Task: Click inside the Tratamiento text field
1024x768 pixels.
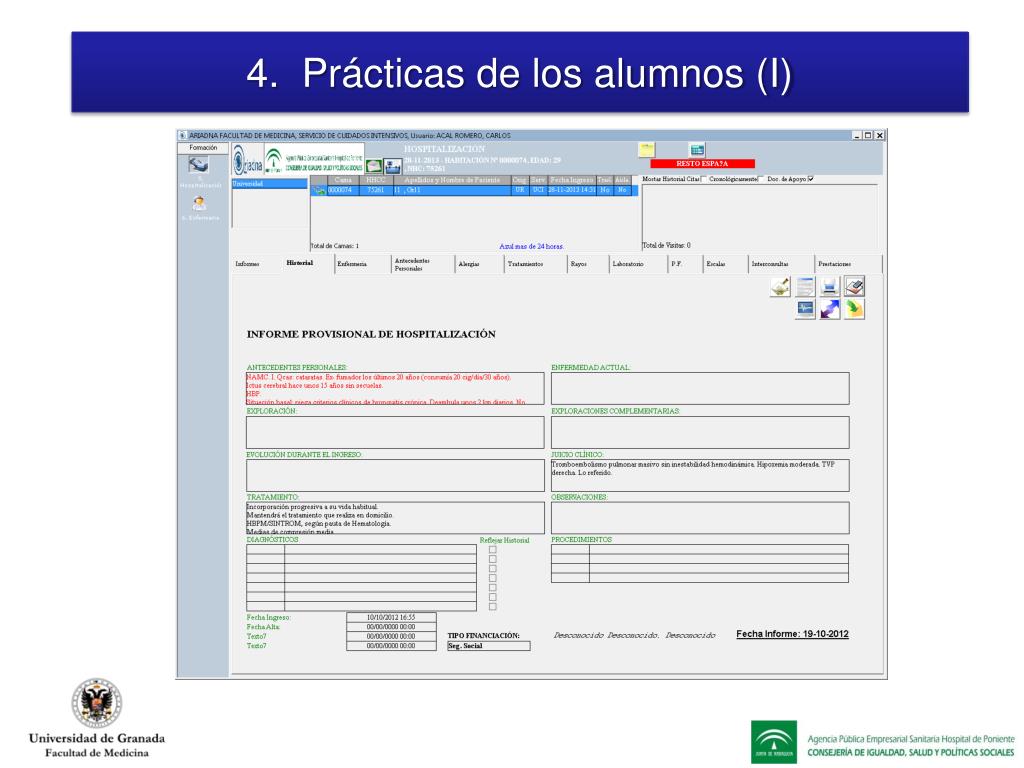Action: pos(395,518)
